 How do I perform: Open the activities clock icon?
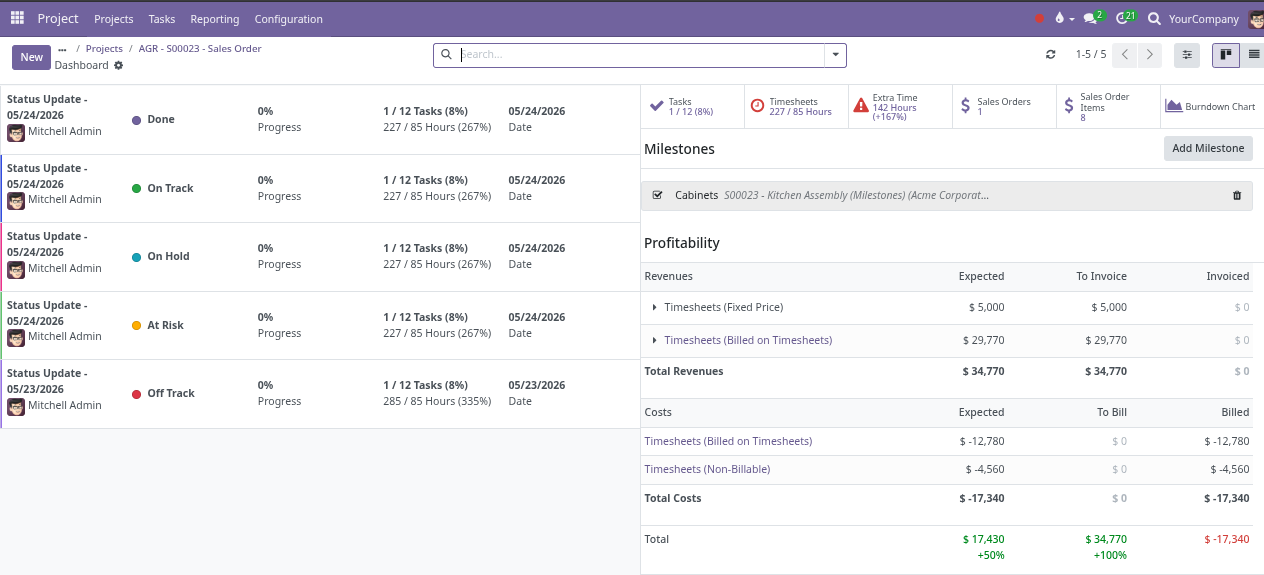click(1126, 18)
